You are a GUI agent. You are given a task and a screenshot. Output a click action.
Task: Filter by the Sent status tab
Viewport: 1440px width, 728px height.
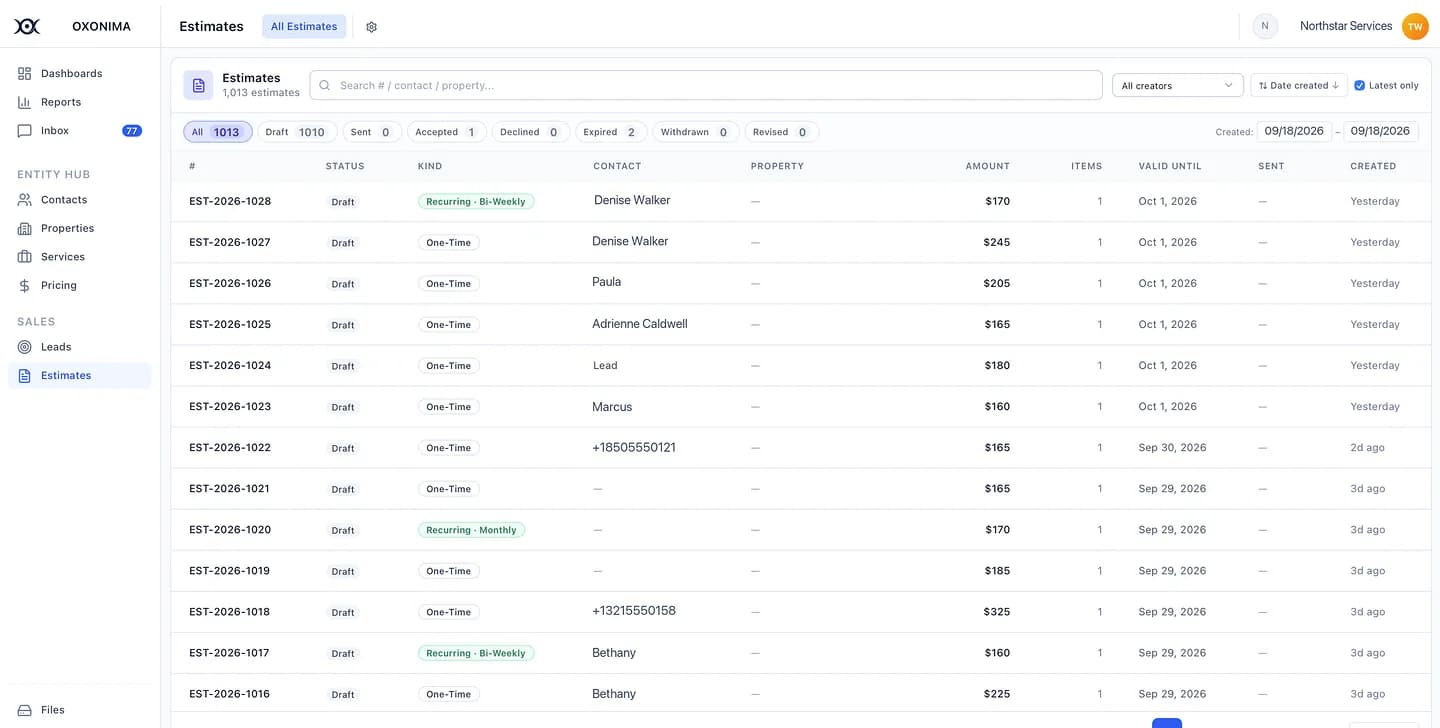click(x=372, y=132)
